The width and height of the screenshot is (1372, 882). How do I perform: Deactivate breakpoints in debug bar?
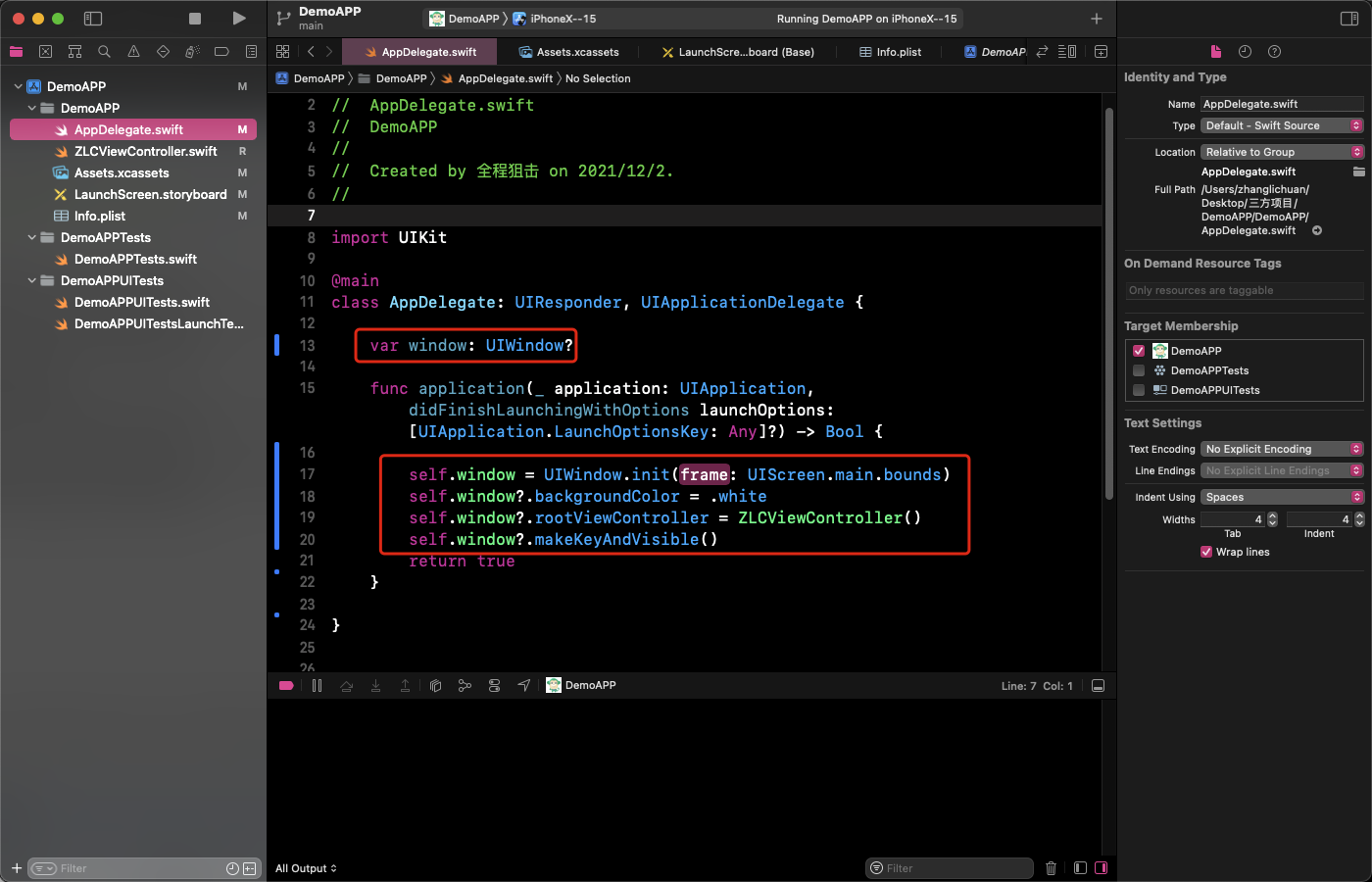pyautogui.click(x=286, y=685)
